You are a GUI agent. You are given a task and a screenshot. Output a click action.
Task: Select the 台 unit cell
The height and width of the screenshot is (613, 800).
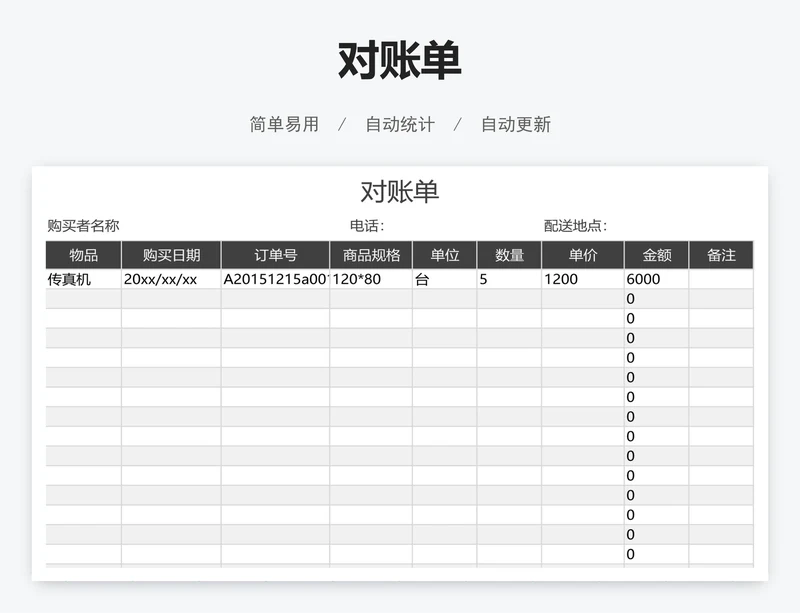[445, 279]
